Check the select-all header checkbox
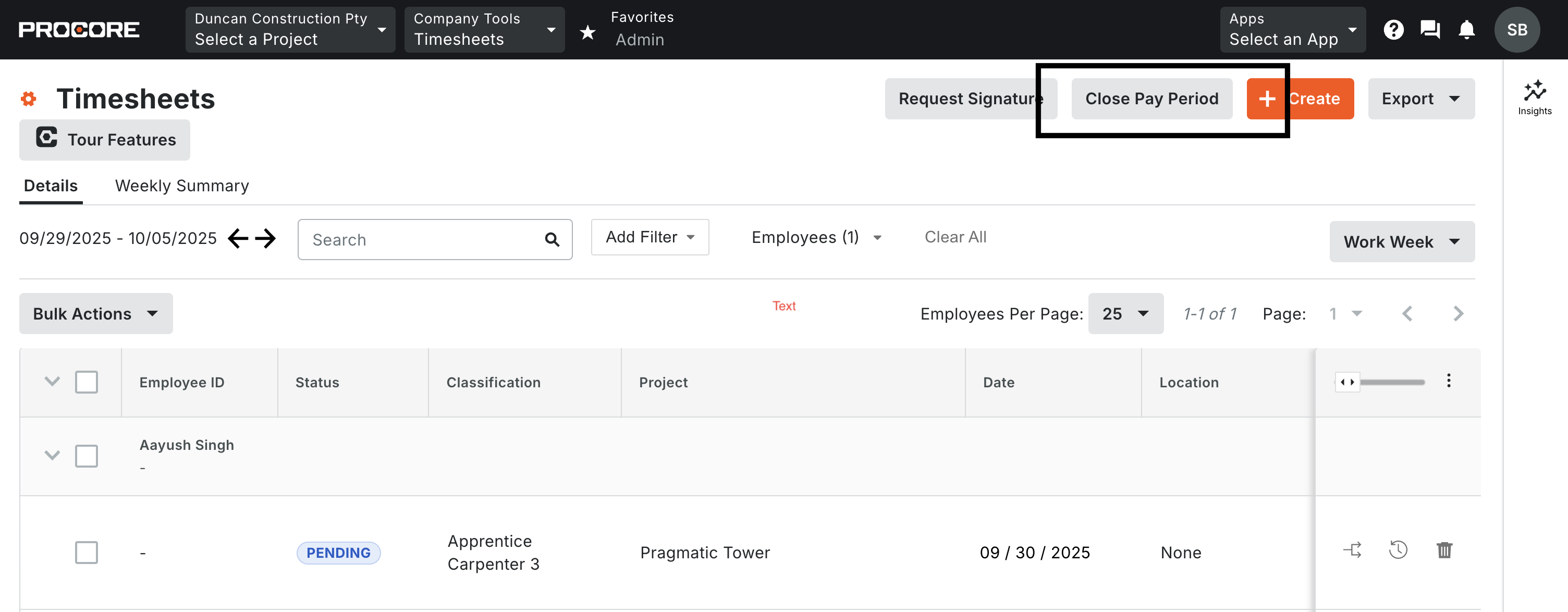1568x612 pixels. click(87, 383)
